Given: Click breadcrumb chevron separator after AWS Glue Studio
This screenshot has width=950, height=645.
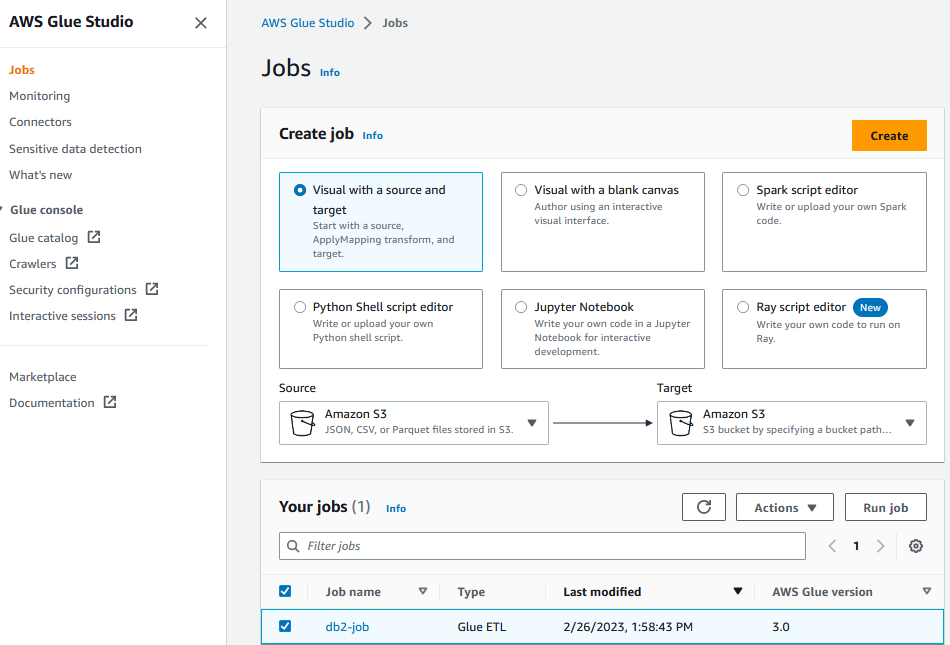Looking at the screenshot, I should point(368,23).
